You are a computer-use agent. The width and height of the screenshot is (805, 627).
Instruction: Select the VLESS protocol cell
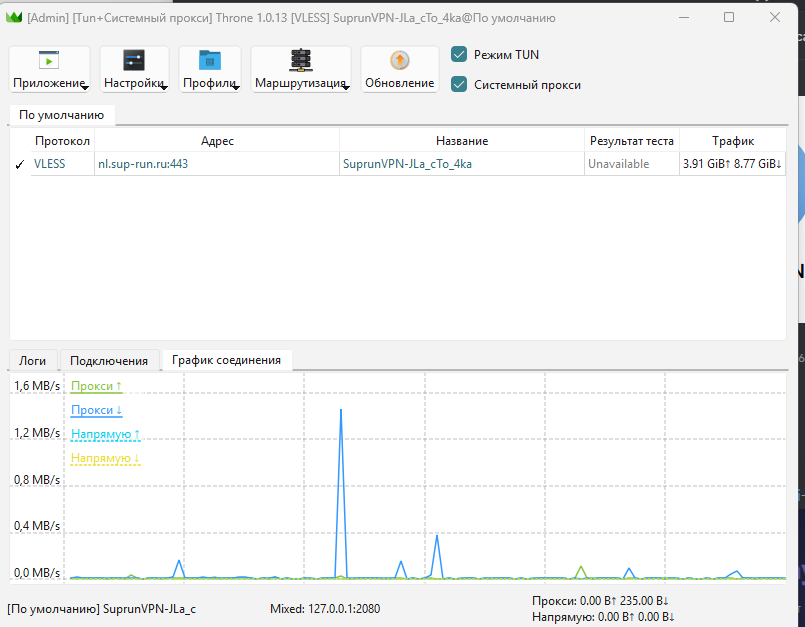click(63, 164)
